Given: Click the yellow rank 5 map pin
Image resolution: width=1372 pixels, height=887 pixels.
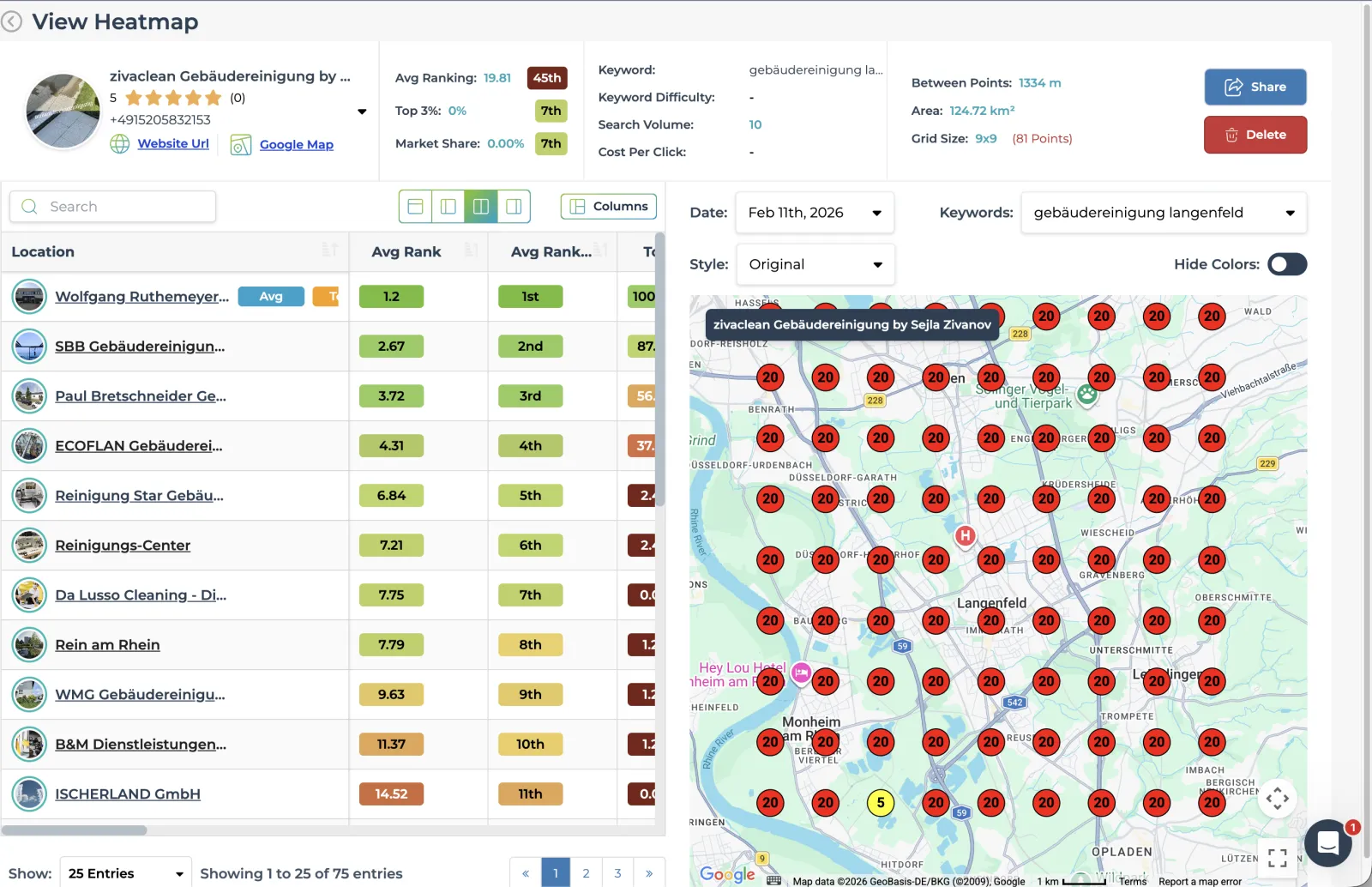Looking at the screenshot, I should [x=881, y=803].
